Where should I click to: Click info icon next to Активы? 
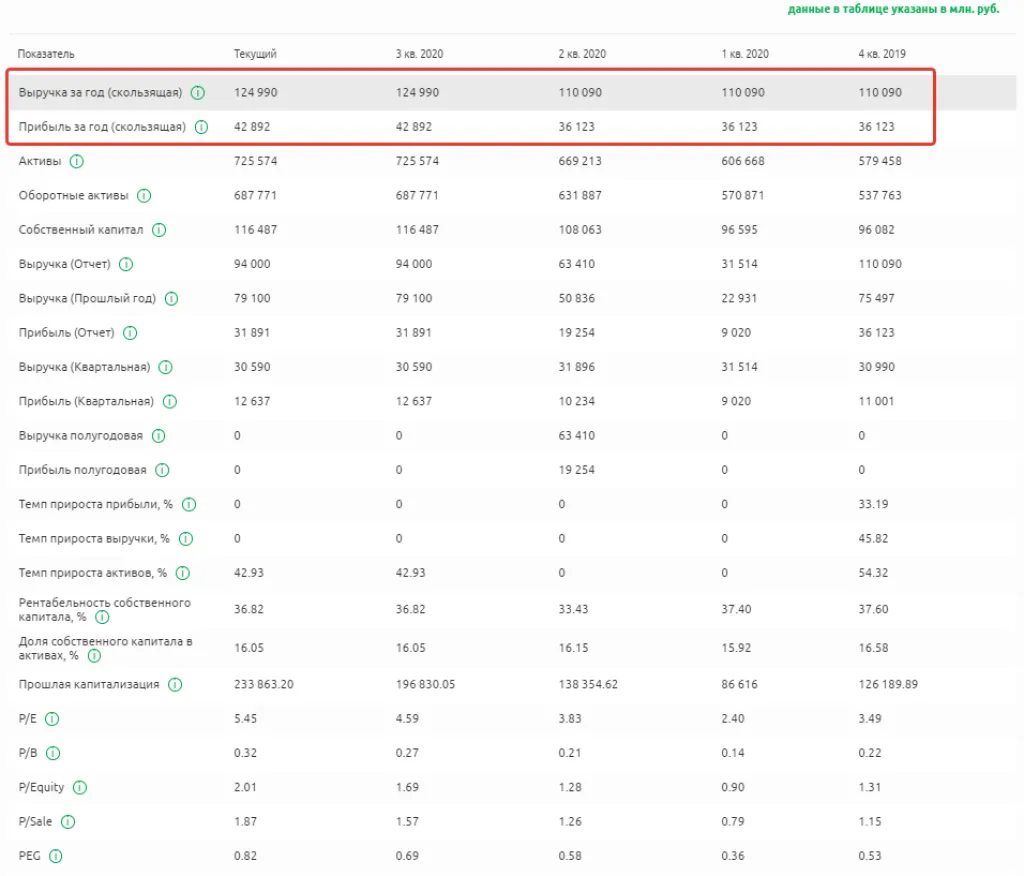(77, 161)
